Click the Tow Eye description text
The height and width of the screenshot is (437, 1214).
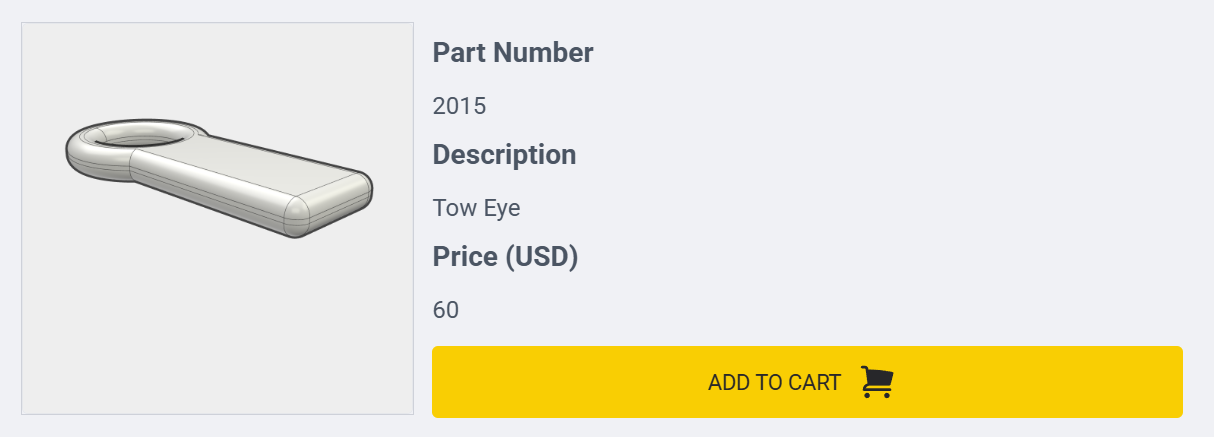point(476,208)
